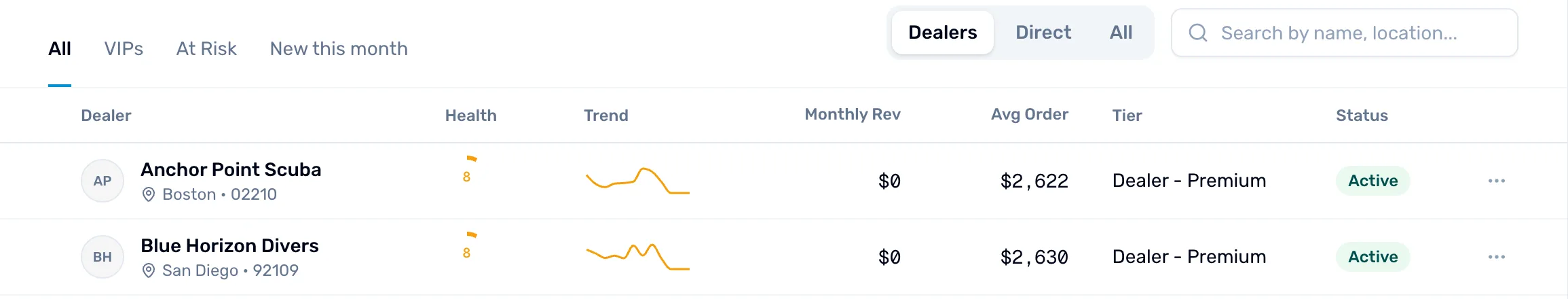Image resolution: width=1568 pixels, height=299 pixels.
Task: Open the At Risk tab
Action: tap(206, 49)
